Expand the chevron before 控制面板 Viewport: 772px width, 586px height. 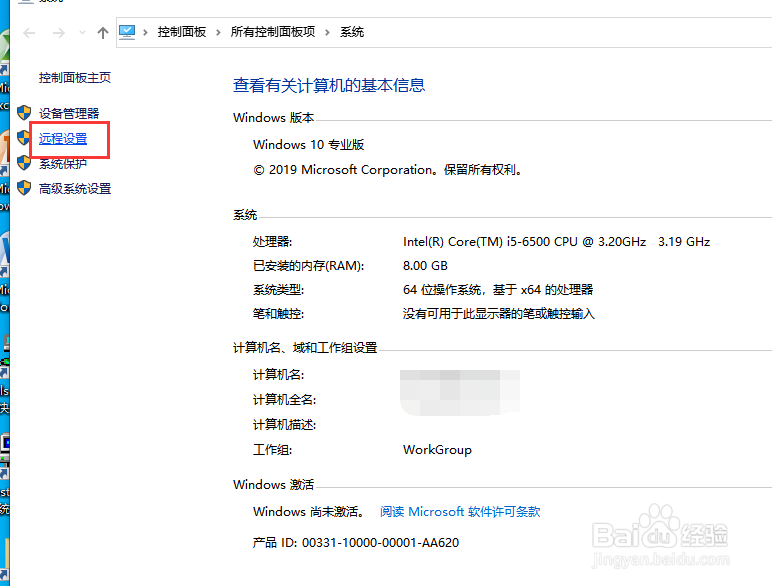pyautogui.click(x=145, y=33)
